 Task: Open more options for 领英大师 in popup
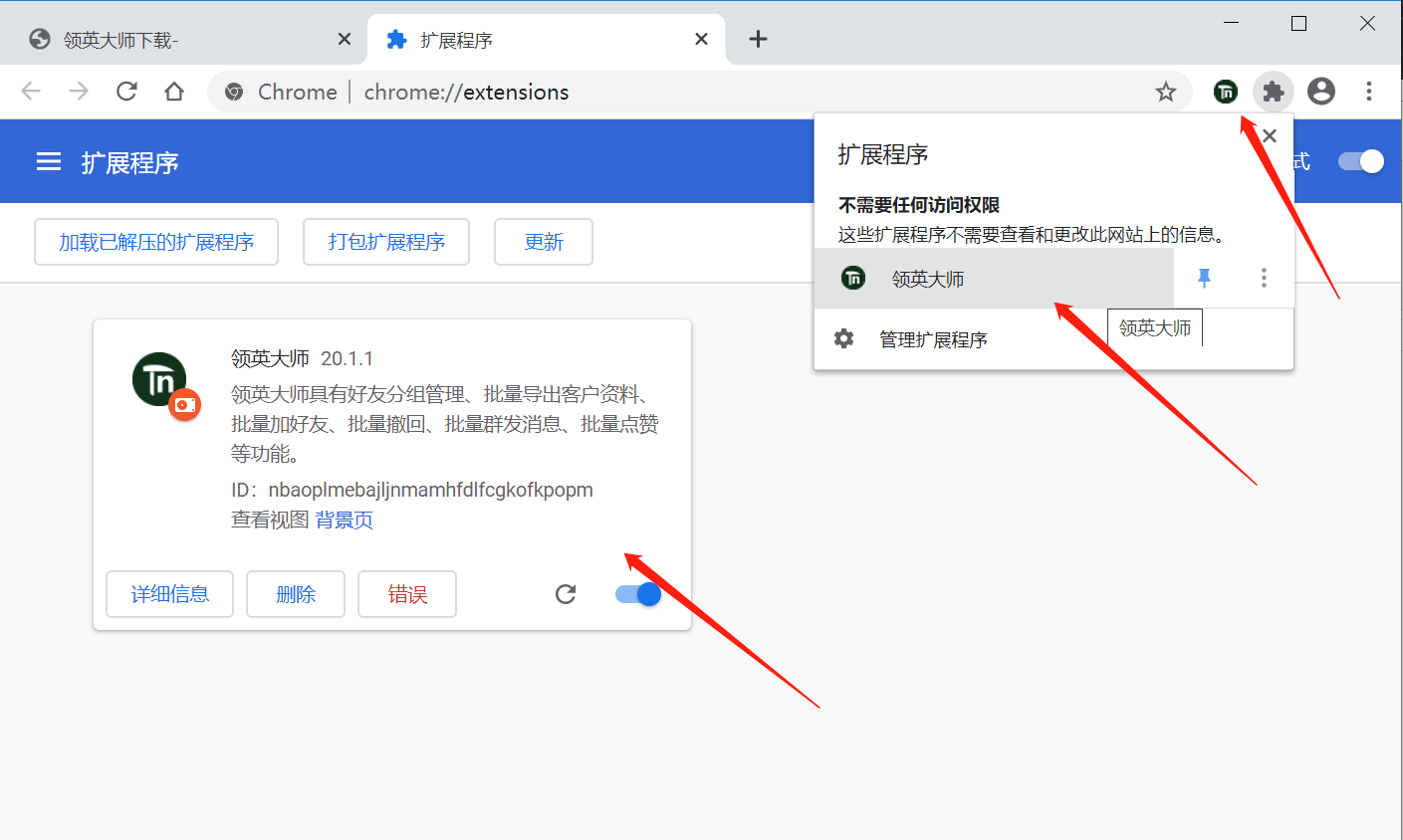click(x=1264, y=279)
